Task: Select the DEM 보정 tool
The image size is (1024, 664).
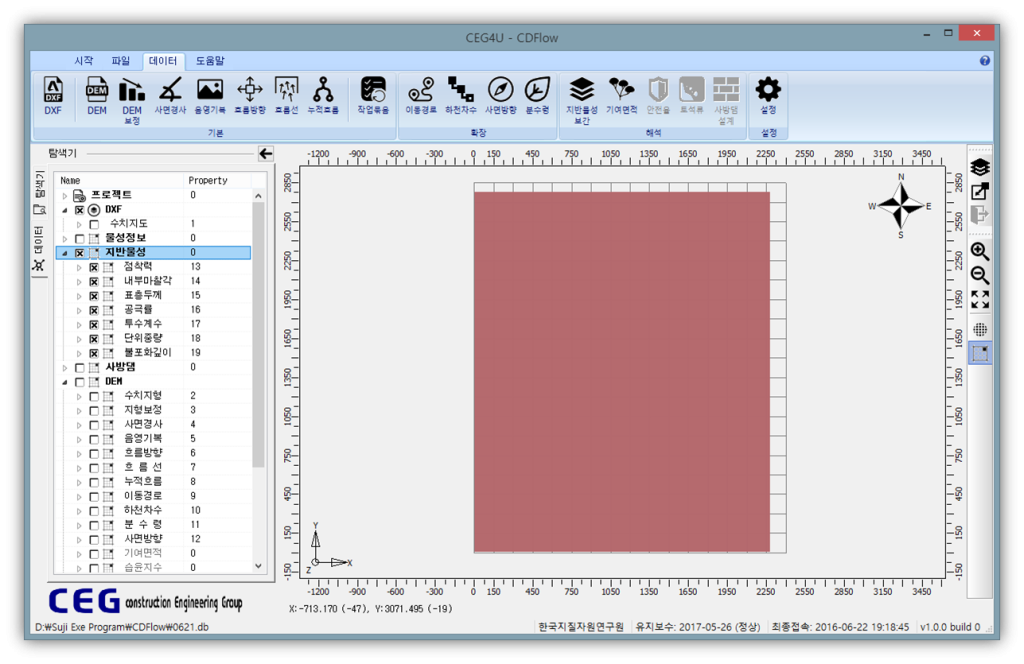Action: [x=132, y=100]
